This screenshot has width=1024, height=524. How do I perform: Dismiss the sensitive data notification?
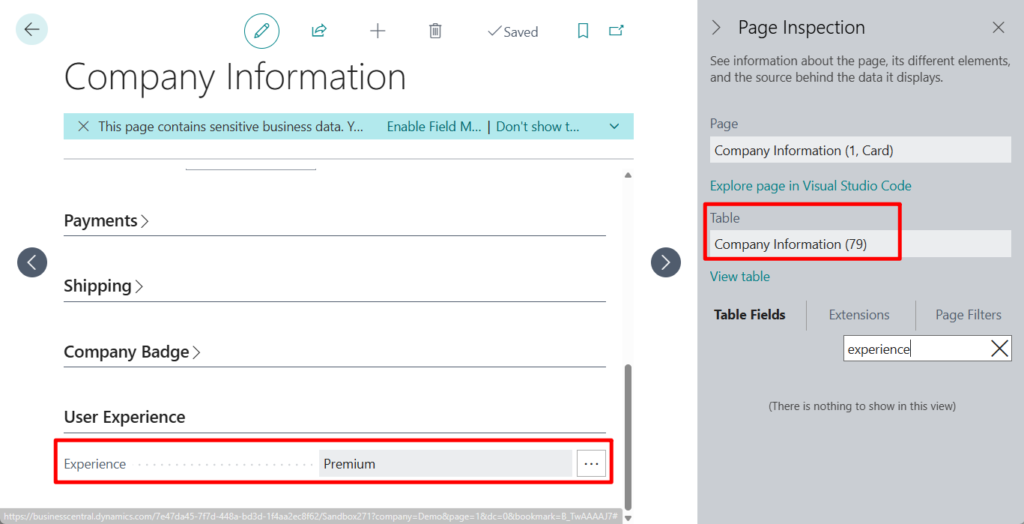[83, 127]
